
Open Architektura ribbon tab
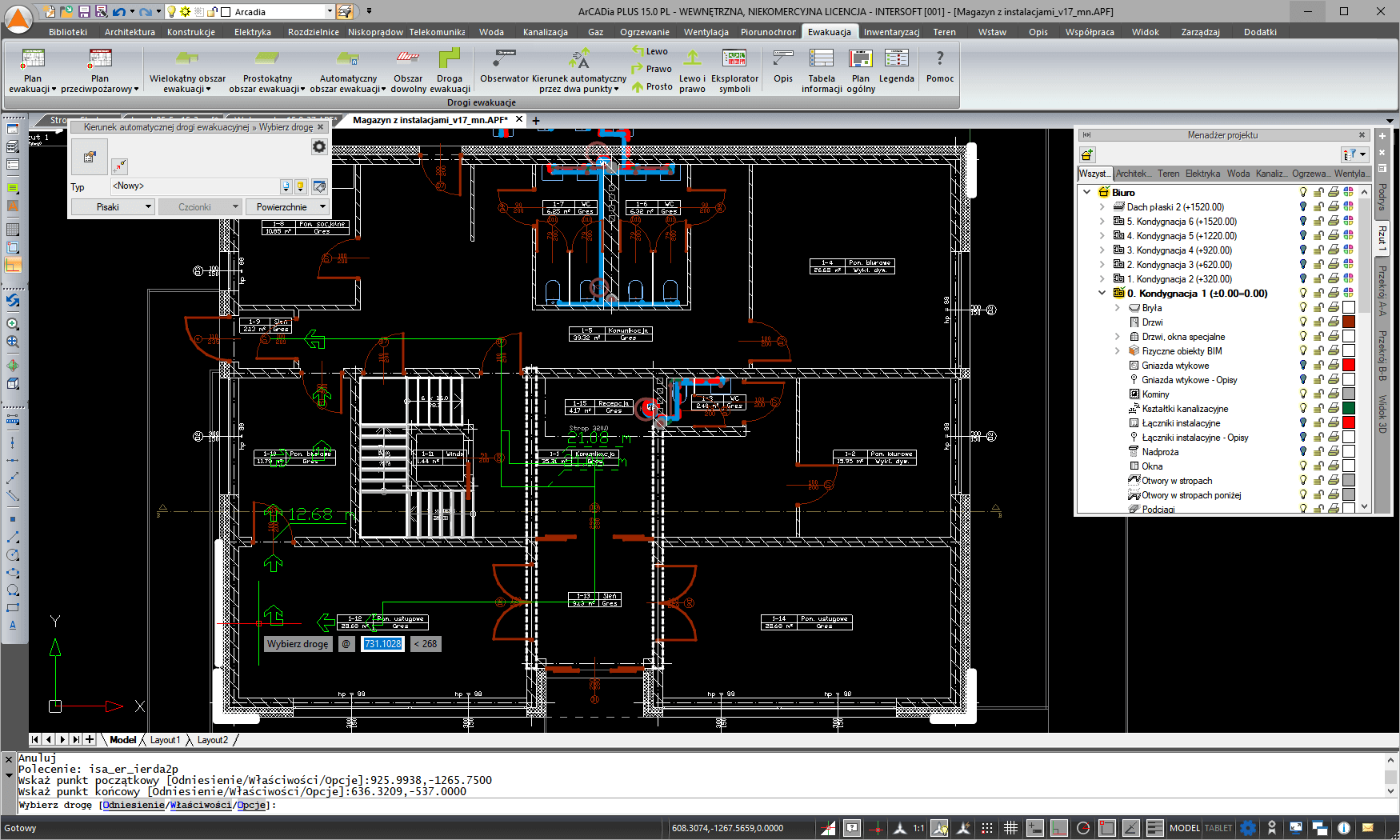tap(130, 32)
